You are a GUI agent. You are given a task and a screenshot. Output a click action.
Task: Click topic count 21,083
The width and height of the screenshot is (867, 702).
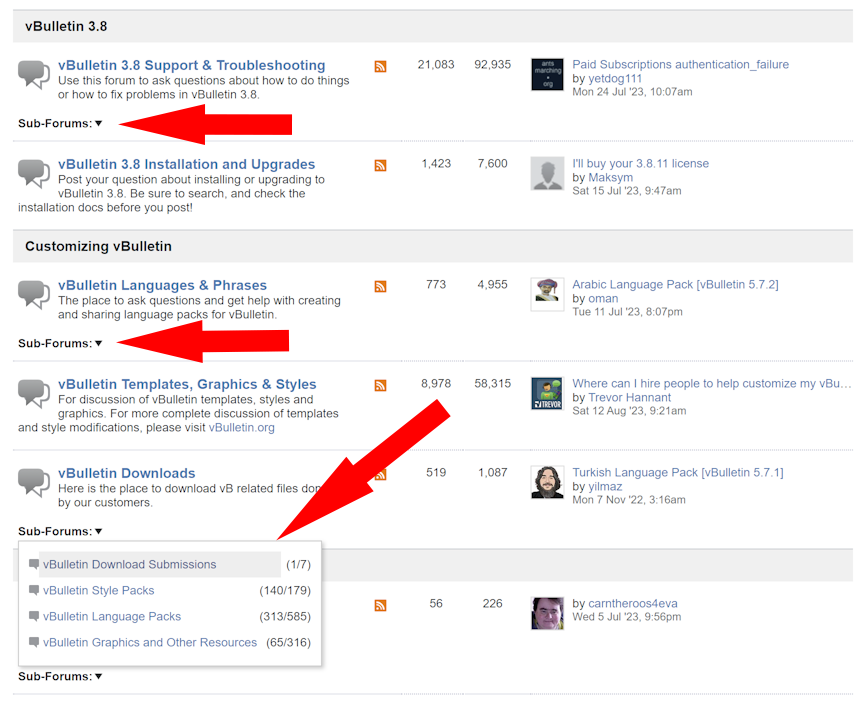[436, 64]
